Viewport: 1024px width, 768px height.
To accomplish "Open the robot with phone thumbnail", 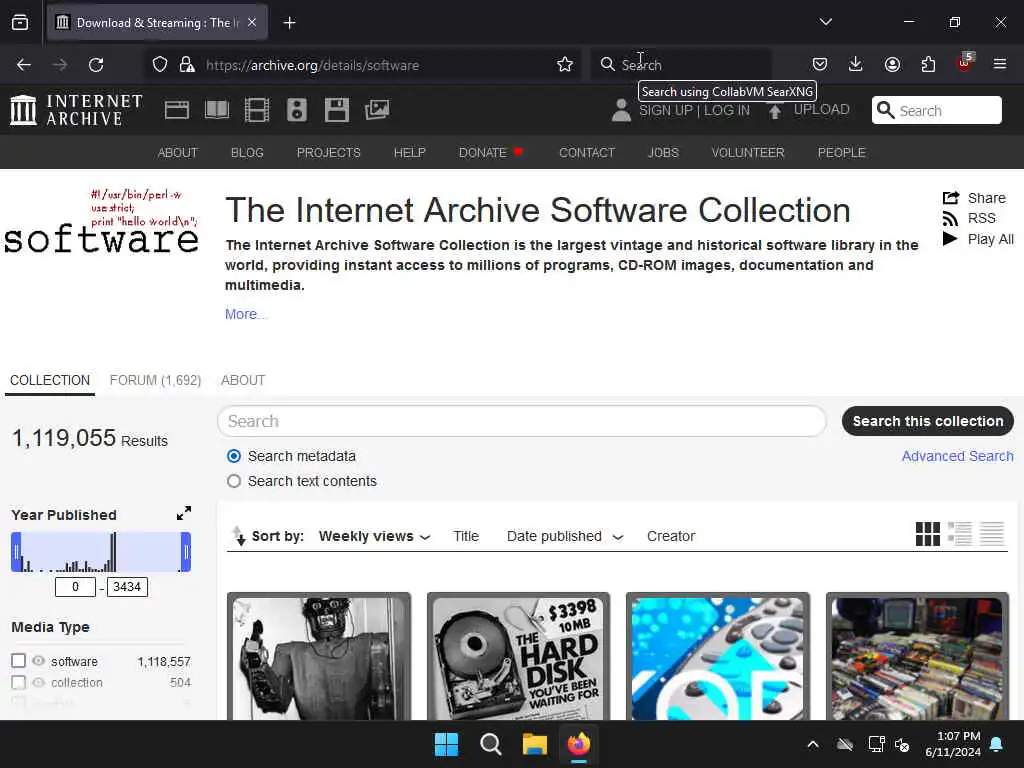I will click(319, 658).
